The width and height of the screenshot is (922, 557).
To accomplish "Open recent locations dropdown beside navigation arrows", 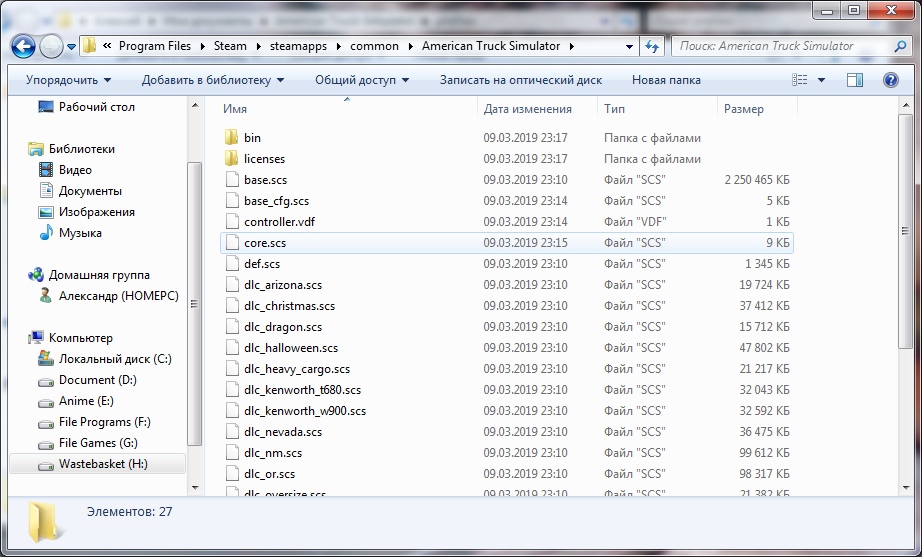I will pyautogui.click(x=71, y=46).
